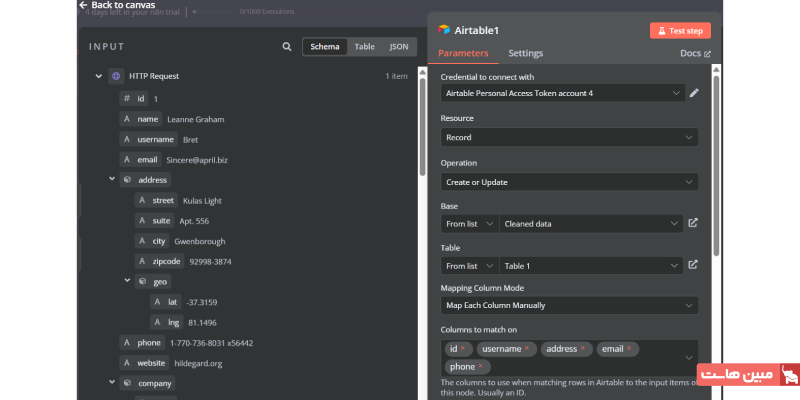Remove the username column tag
The height and width of the screenshot is (400, 800).
pyautogui.click(x=526, y=349)
